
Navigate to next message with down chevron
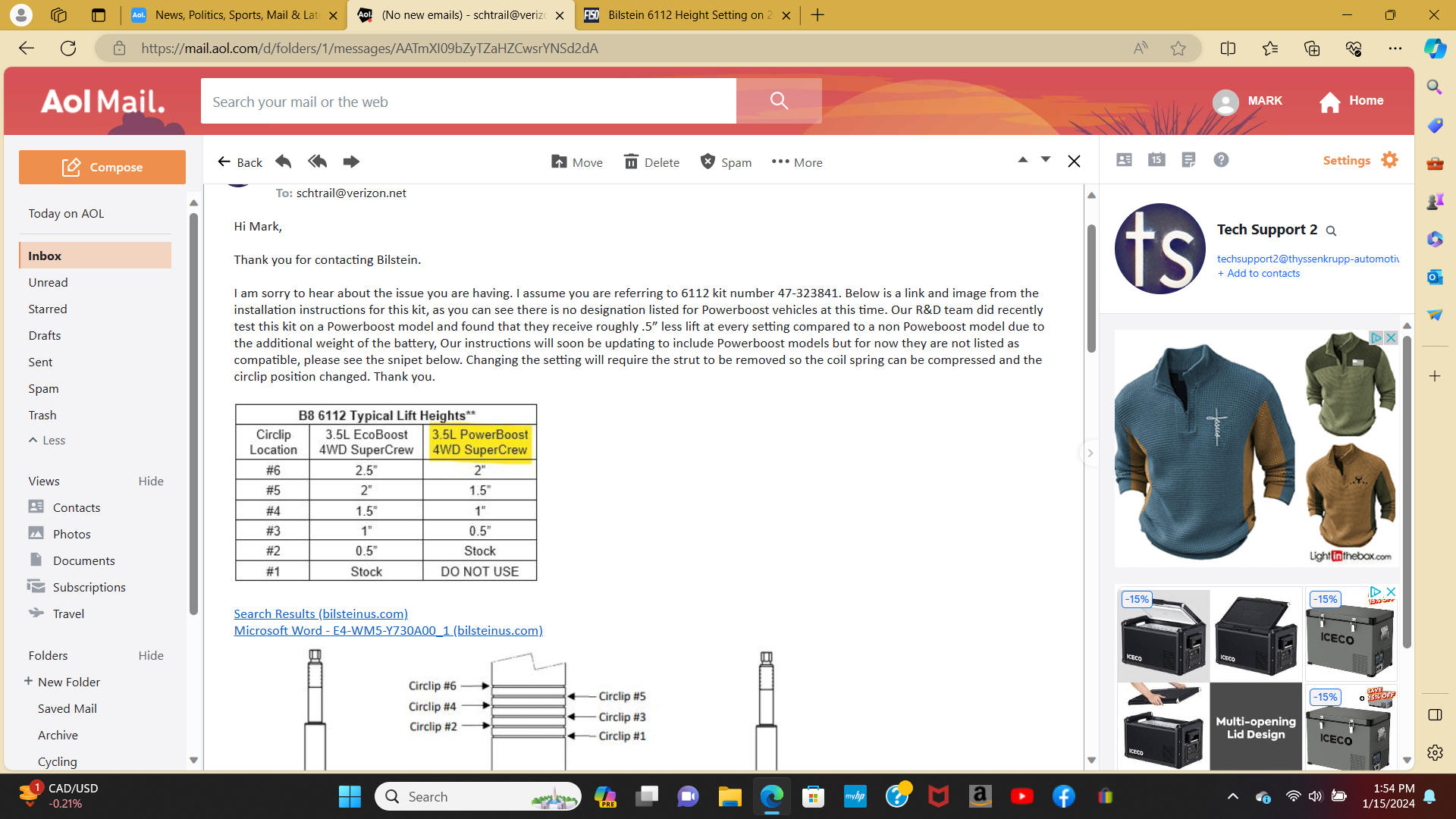(x=1046, y=159)
